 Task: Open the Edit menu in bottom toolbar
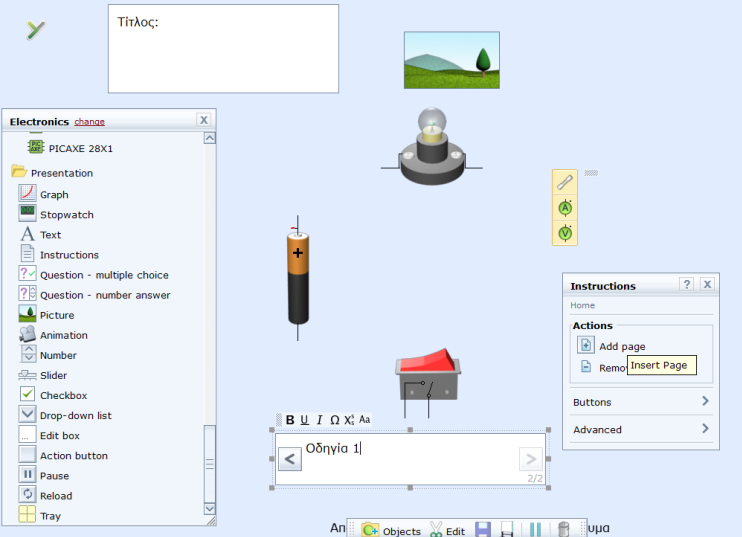pyautogui.click(x=448, y=530)
